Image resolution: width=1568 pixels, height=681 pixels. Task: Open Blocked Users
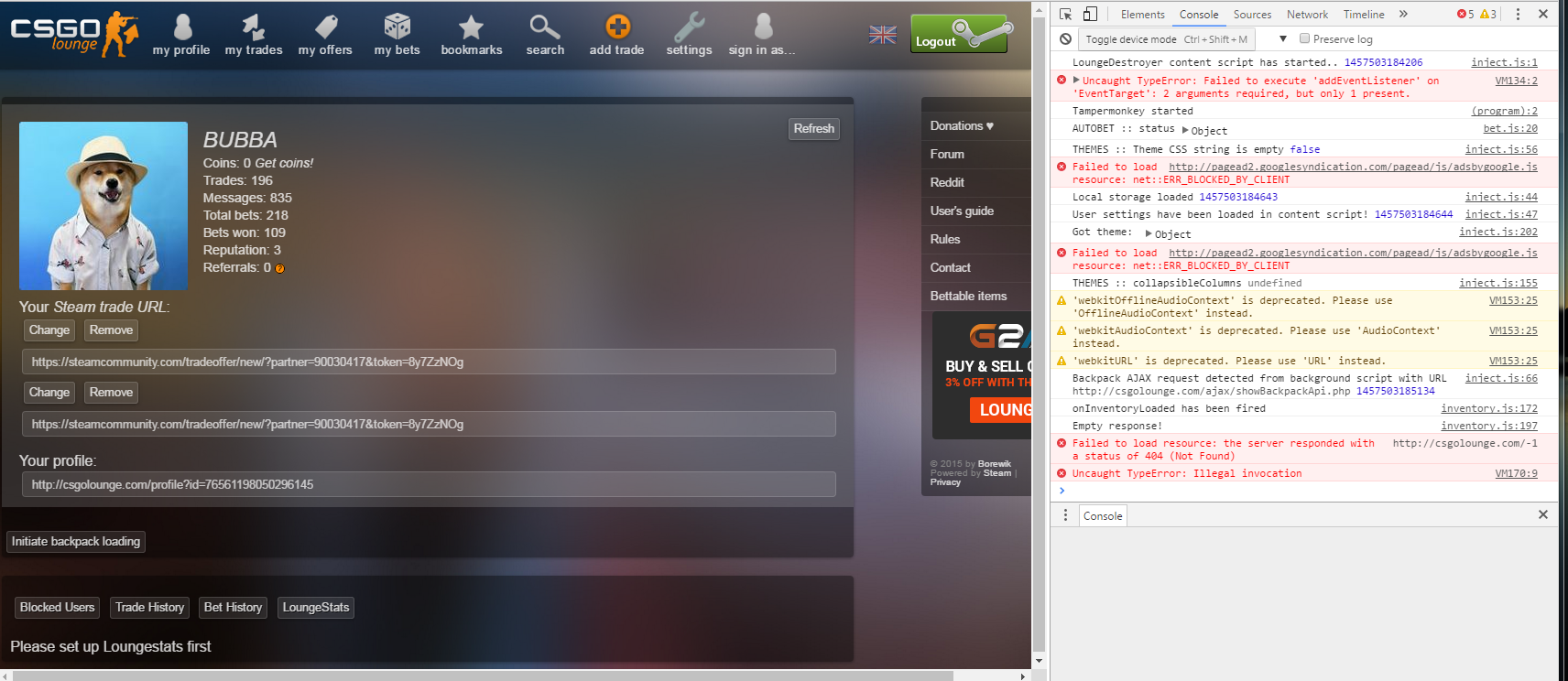(x=57, y=607)
